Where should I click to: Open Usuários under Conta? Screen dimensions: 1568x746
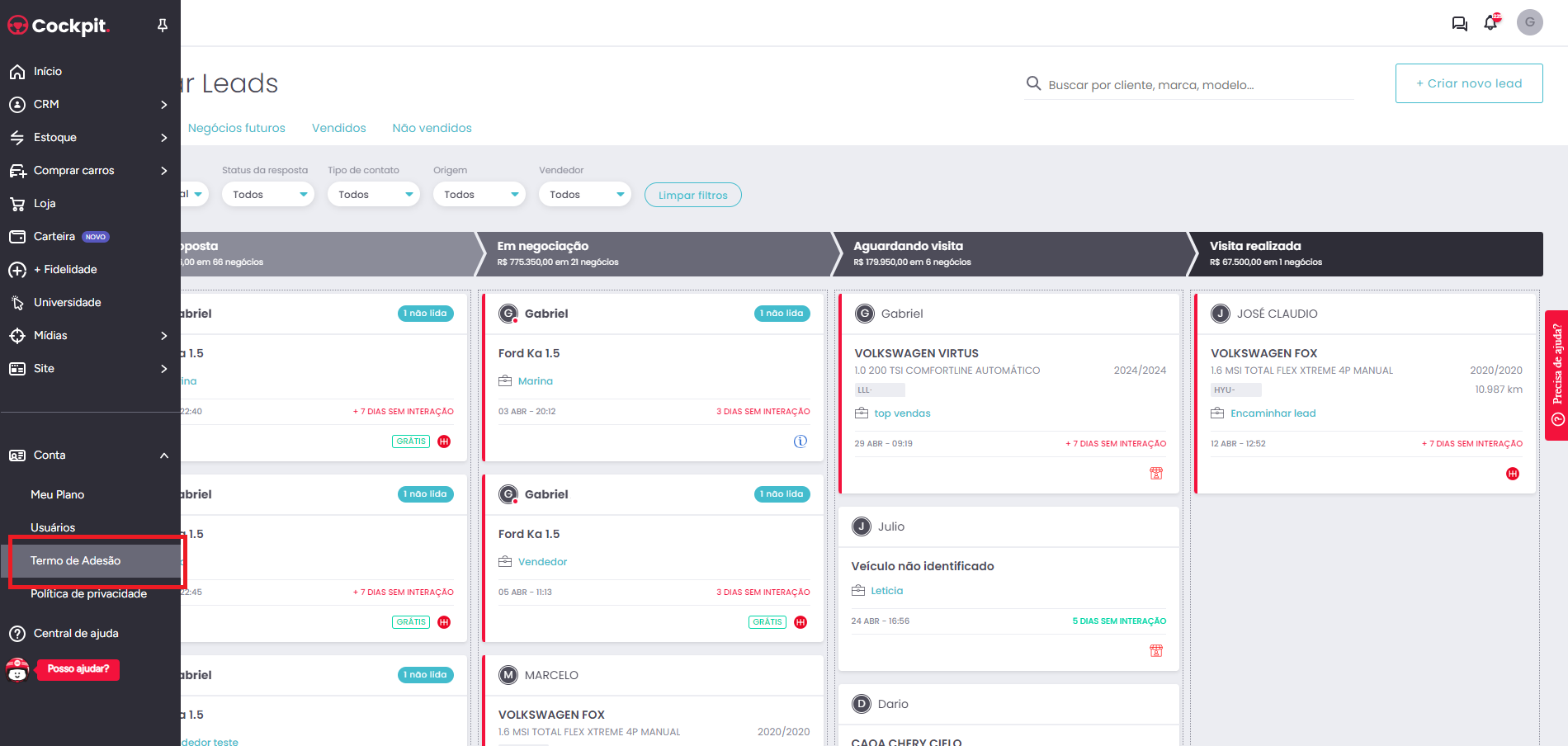coord(53,528)
